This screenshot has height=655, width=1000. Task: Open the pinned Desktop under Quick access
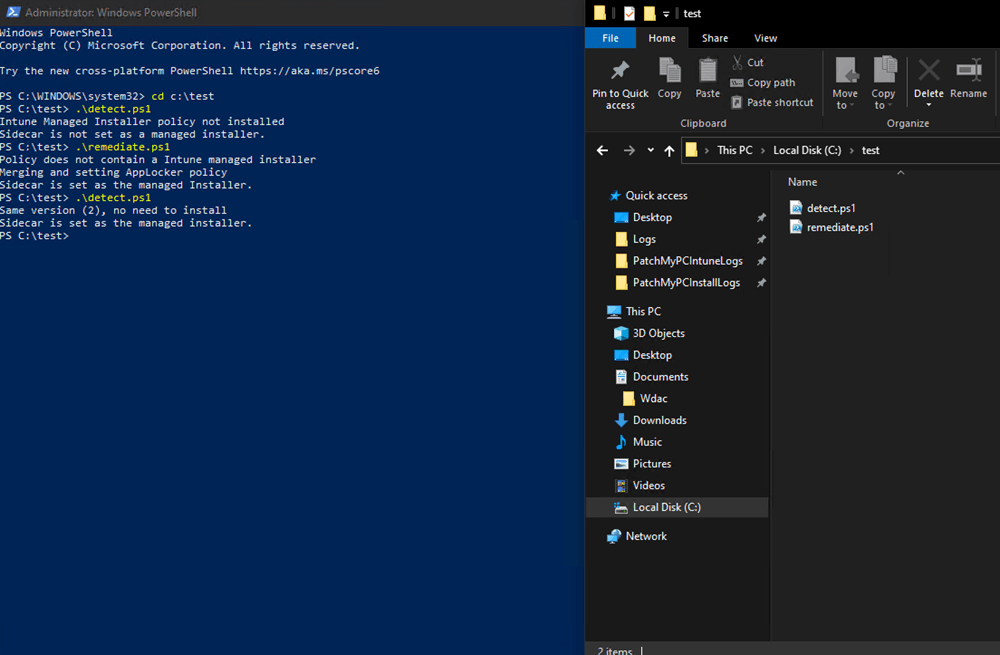tap(652, 217)
